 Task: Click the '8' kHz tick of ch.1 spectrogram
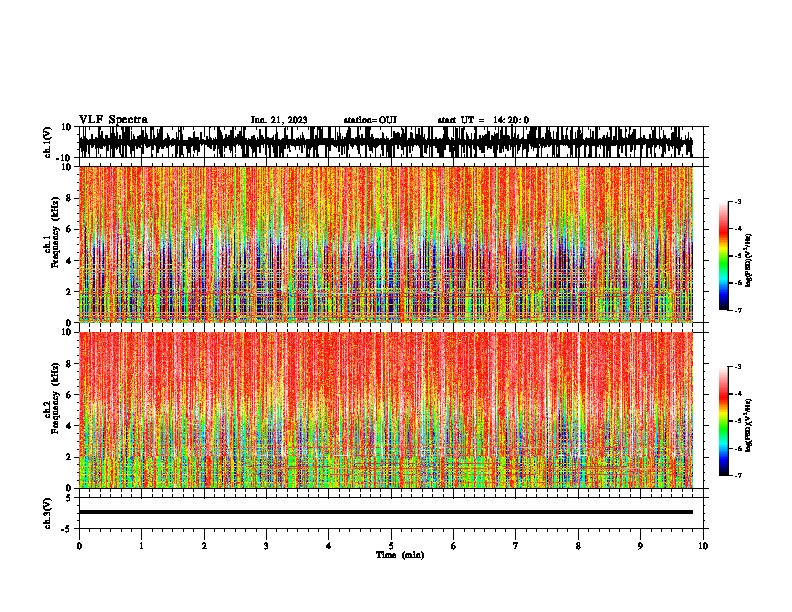pos(69,198)
